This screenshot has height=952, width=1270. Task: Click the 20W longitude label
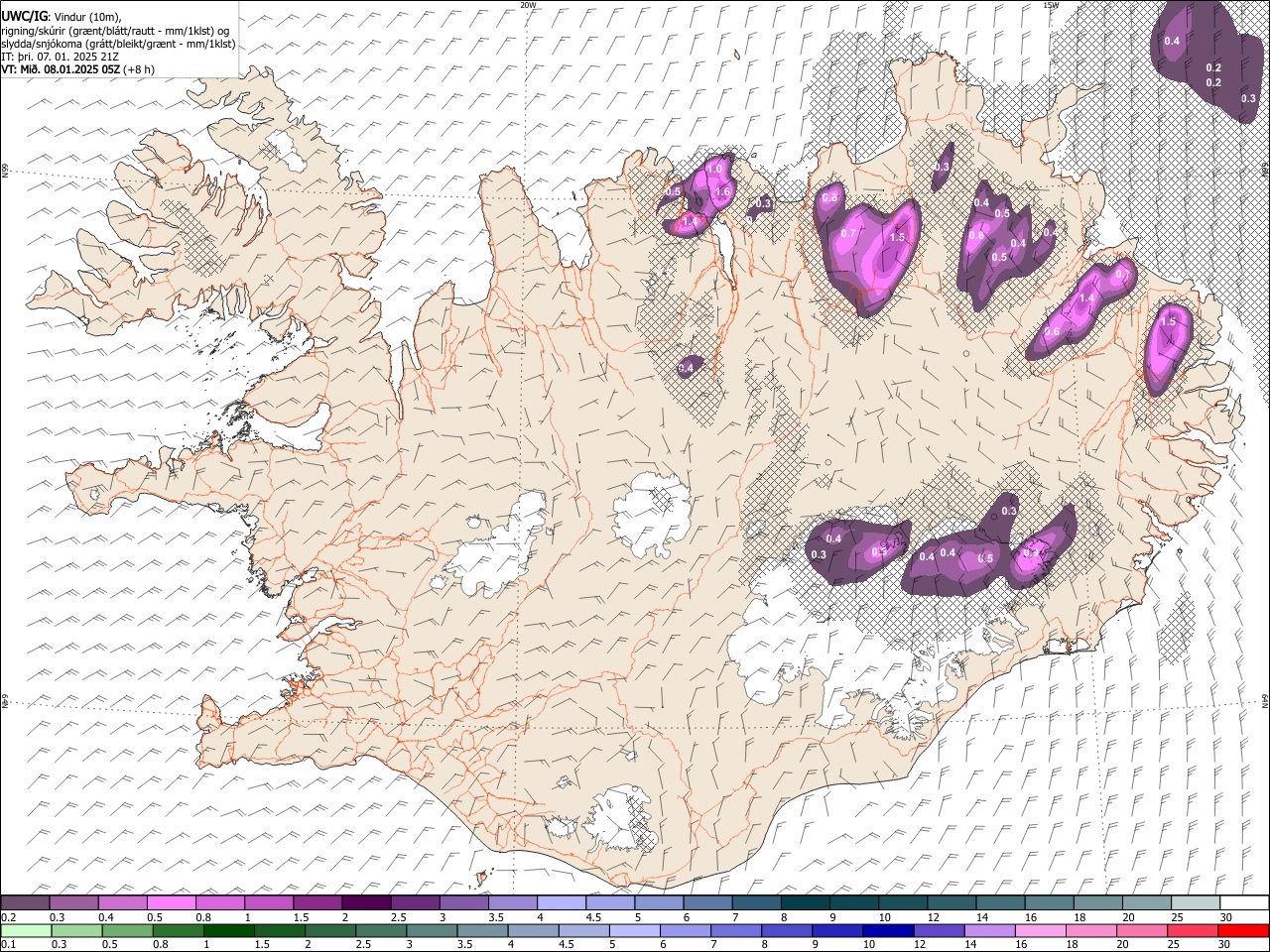click(x=528, y=5)
